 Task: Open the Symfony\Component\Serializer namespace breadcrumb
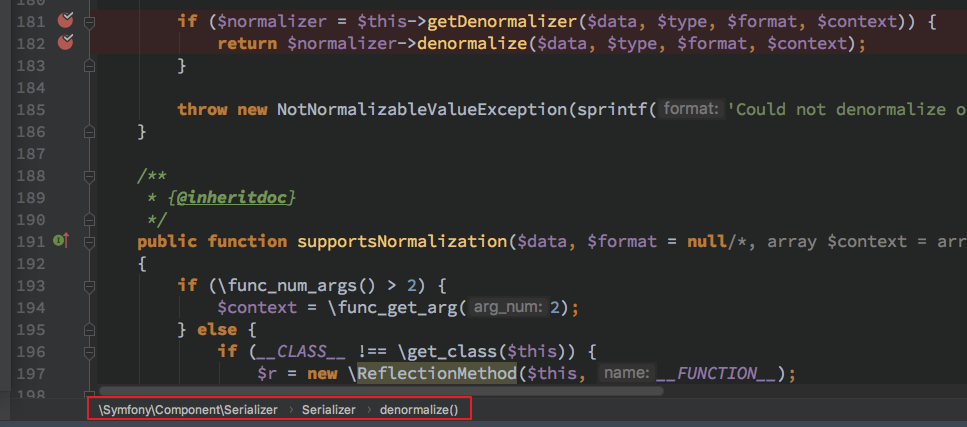[186, 409]
